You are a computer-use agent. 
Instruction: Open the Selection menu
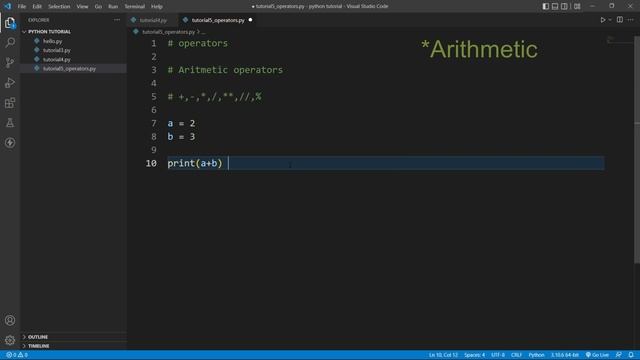pyautogui.click(x=59, y=7)
